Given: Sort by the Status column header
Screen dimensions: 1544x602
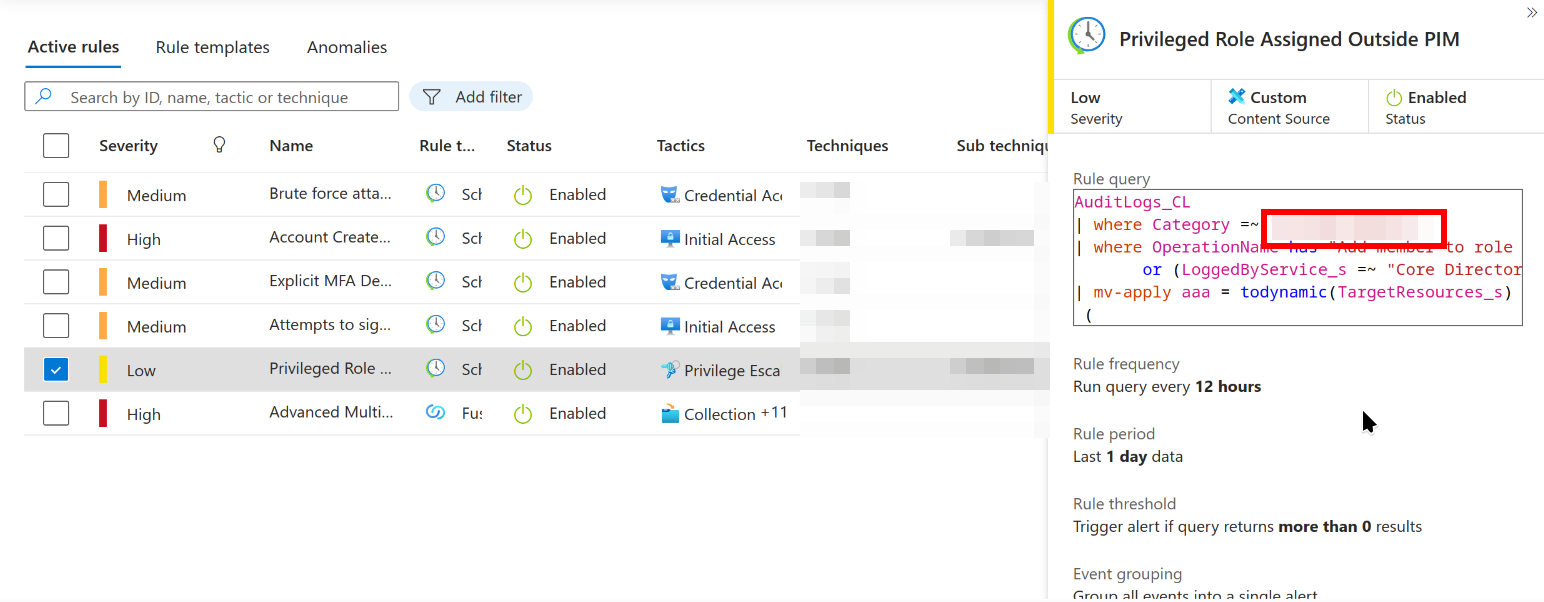Looking at the screenshot, I should pyautogui.click(x=529, y=146).
